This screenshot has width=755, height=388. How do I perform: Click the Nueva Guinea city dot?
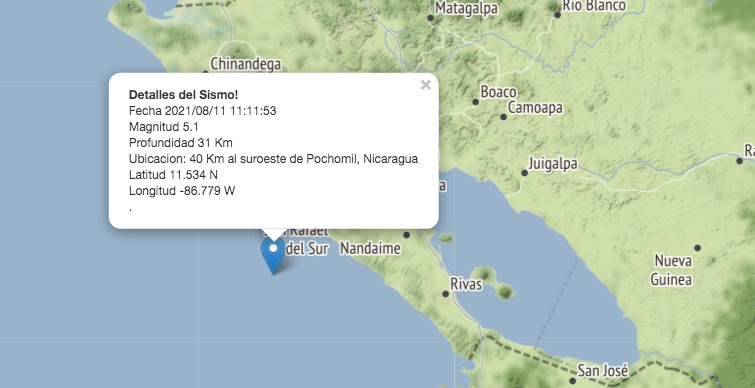(697, 248)
